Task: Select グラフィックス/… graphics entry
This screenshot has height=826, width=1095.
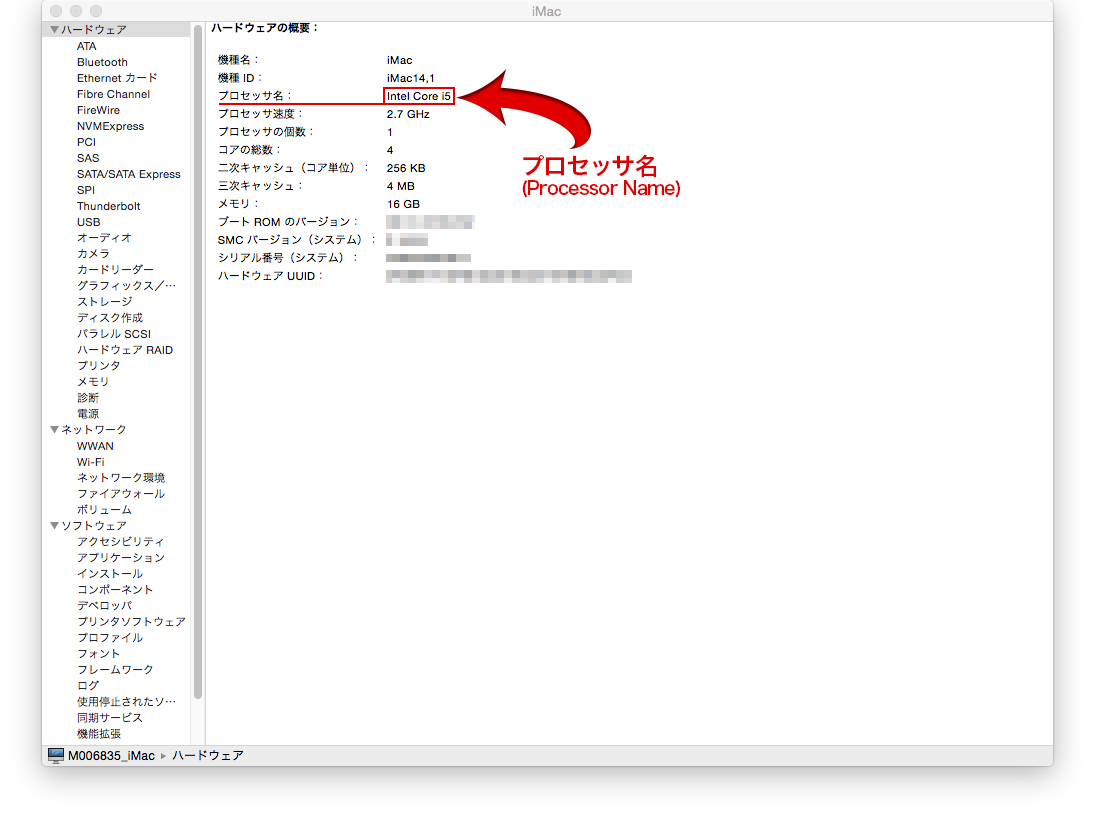Action: tap(126, 286)
